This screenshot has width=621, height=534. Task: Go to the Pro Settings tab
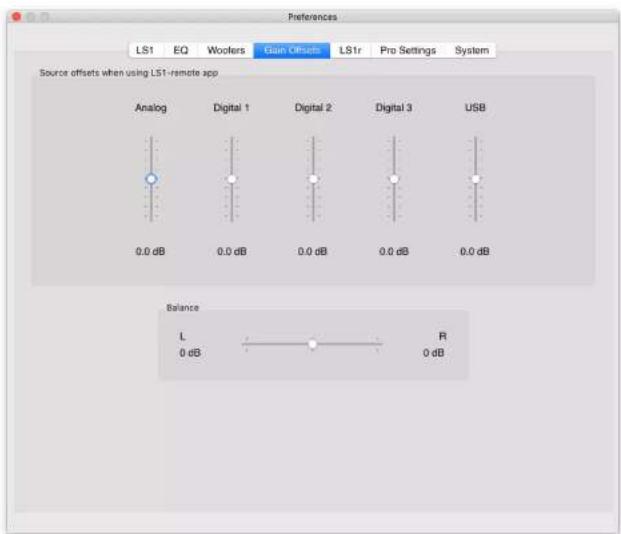[408, 50]
